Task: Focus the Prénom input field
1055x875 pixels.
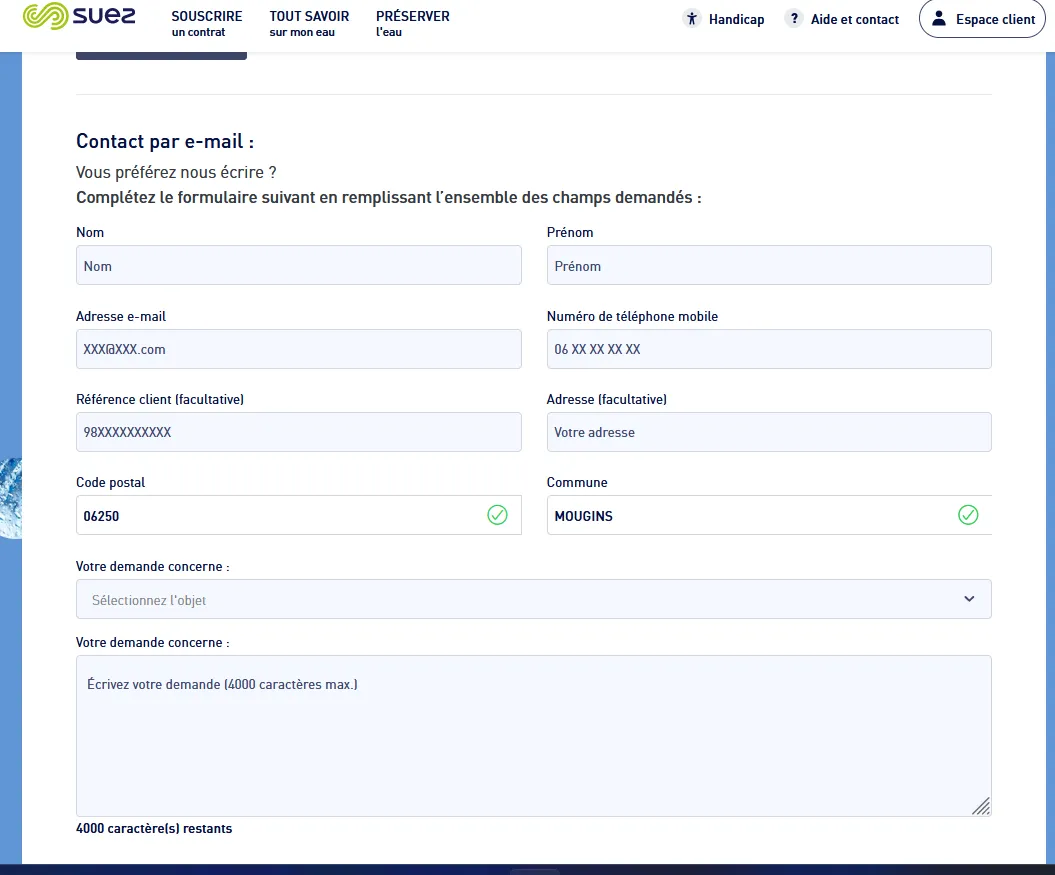Action: 769,265
